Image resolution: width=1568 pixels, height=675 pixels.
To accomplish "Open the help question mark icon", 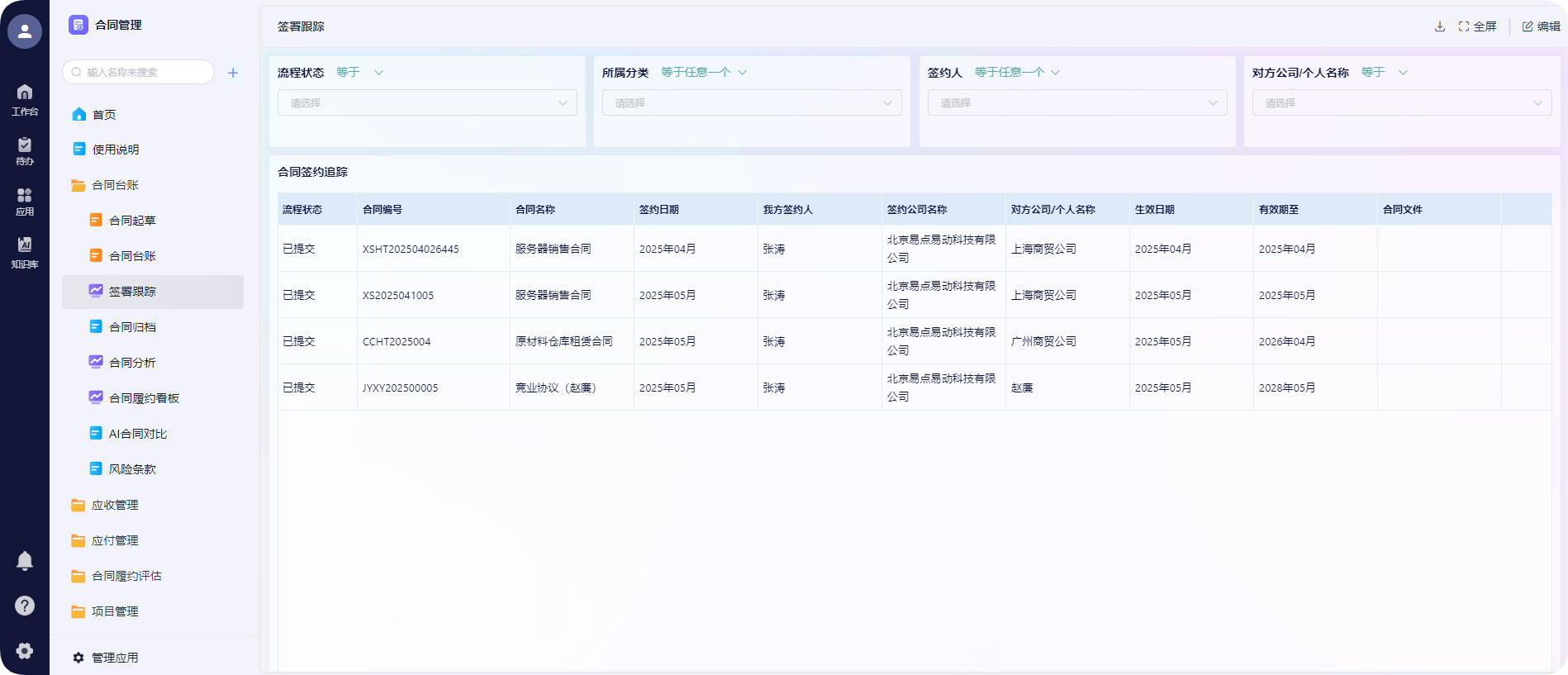I will pyautogui.click(x=25, y=606).
